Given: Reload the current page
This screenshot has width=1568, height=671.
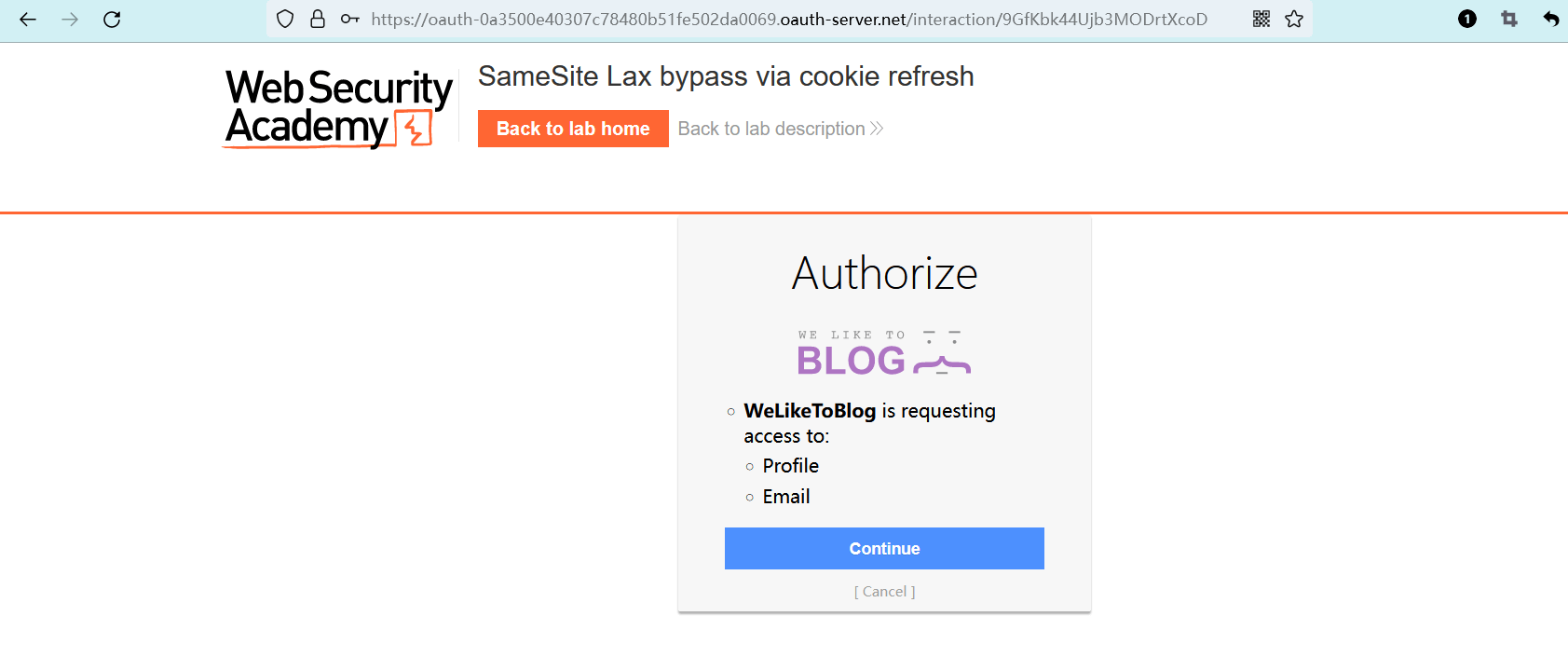Looking at the screenshot, I should point(112,19).
